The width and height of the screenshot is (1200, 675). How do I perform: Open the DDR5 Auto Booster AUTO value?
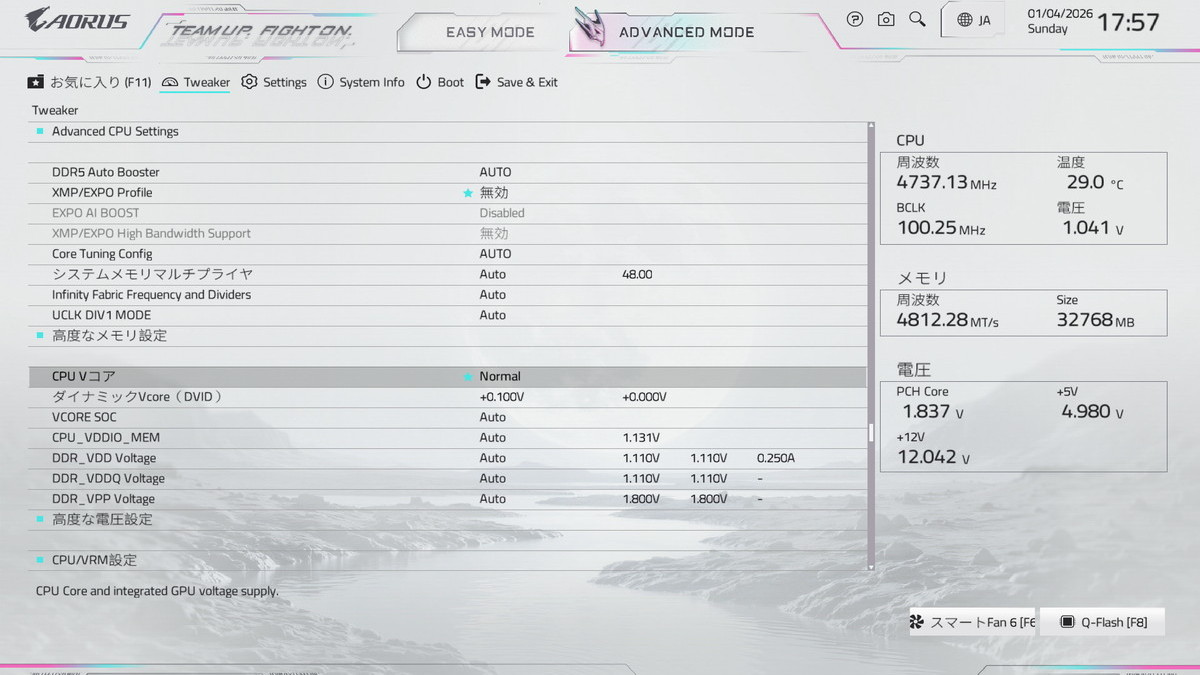[x=495, y=172]
